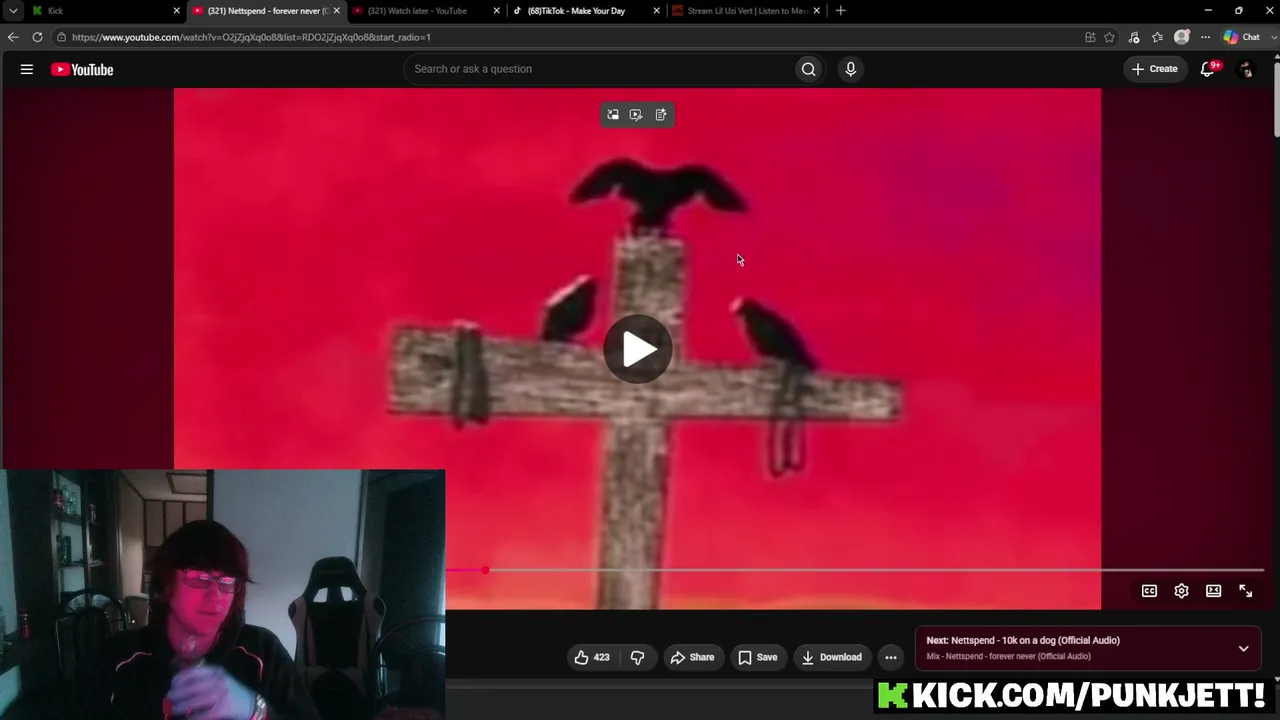Image resolution: width=1280 pixels, height=720 pixels.
Task: Open the Create menu
Action: [1155, 69]
